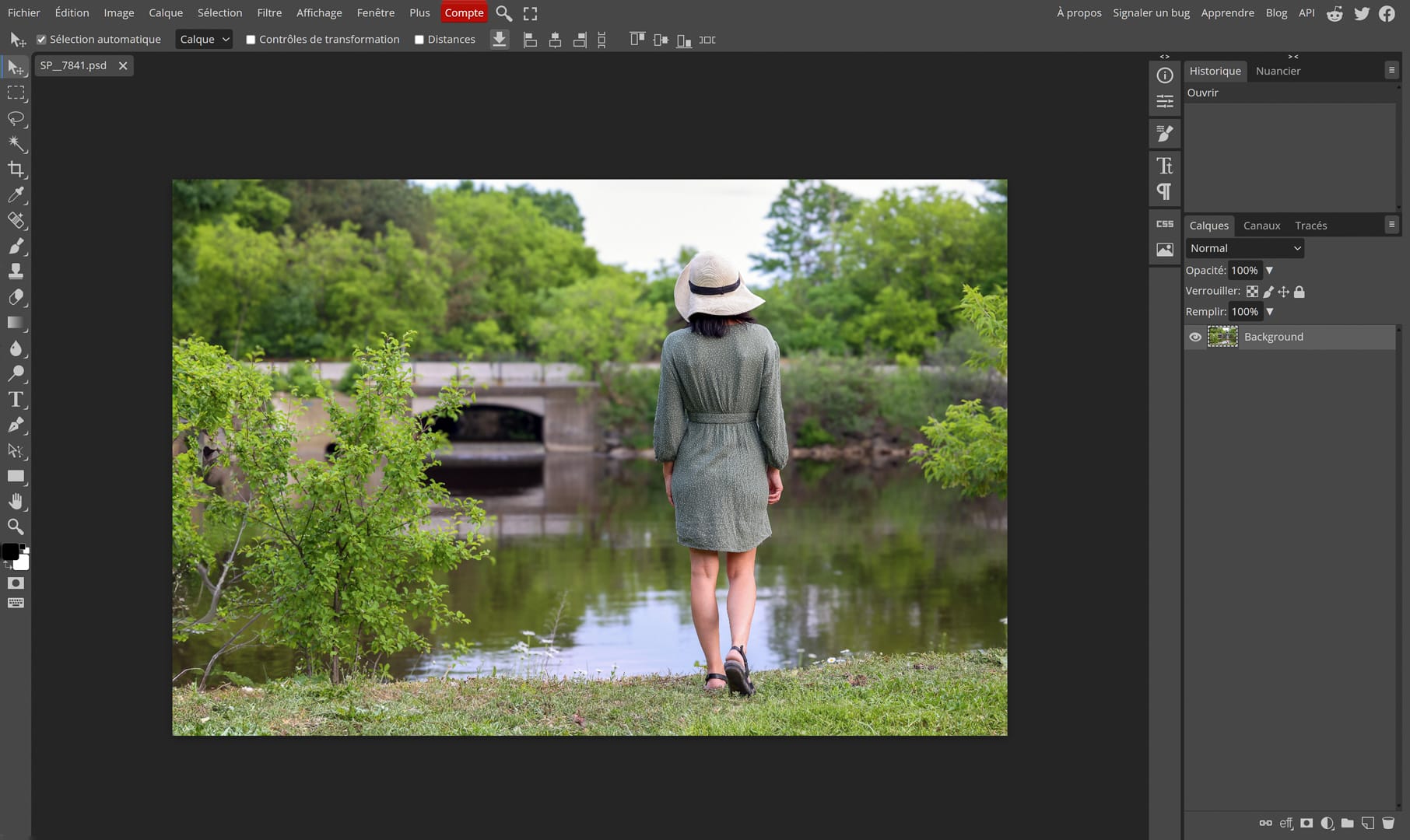
Task: Select the Crop tool
Action: click(16, 170)
